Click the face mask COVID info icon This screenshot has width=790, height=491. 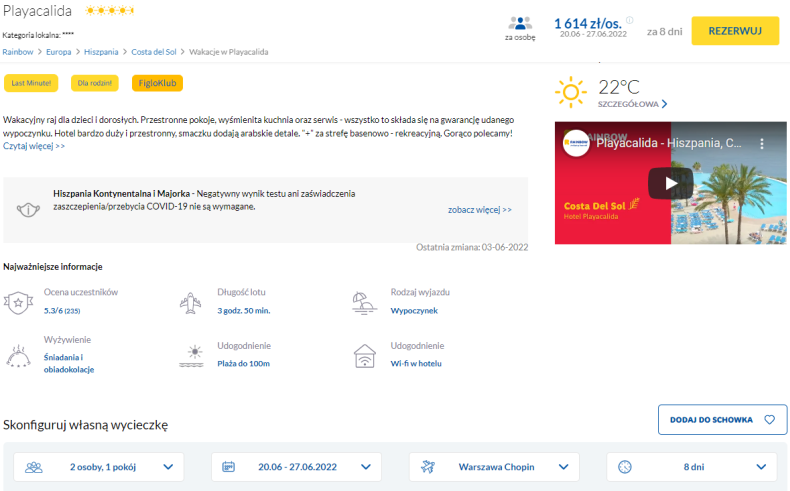click(x=28, y=209)
